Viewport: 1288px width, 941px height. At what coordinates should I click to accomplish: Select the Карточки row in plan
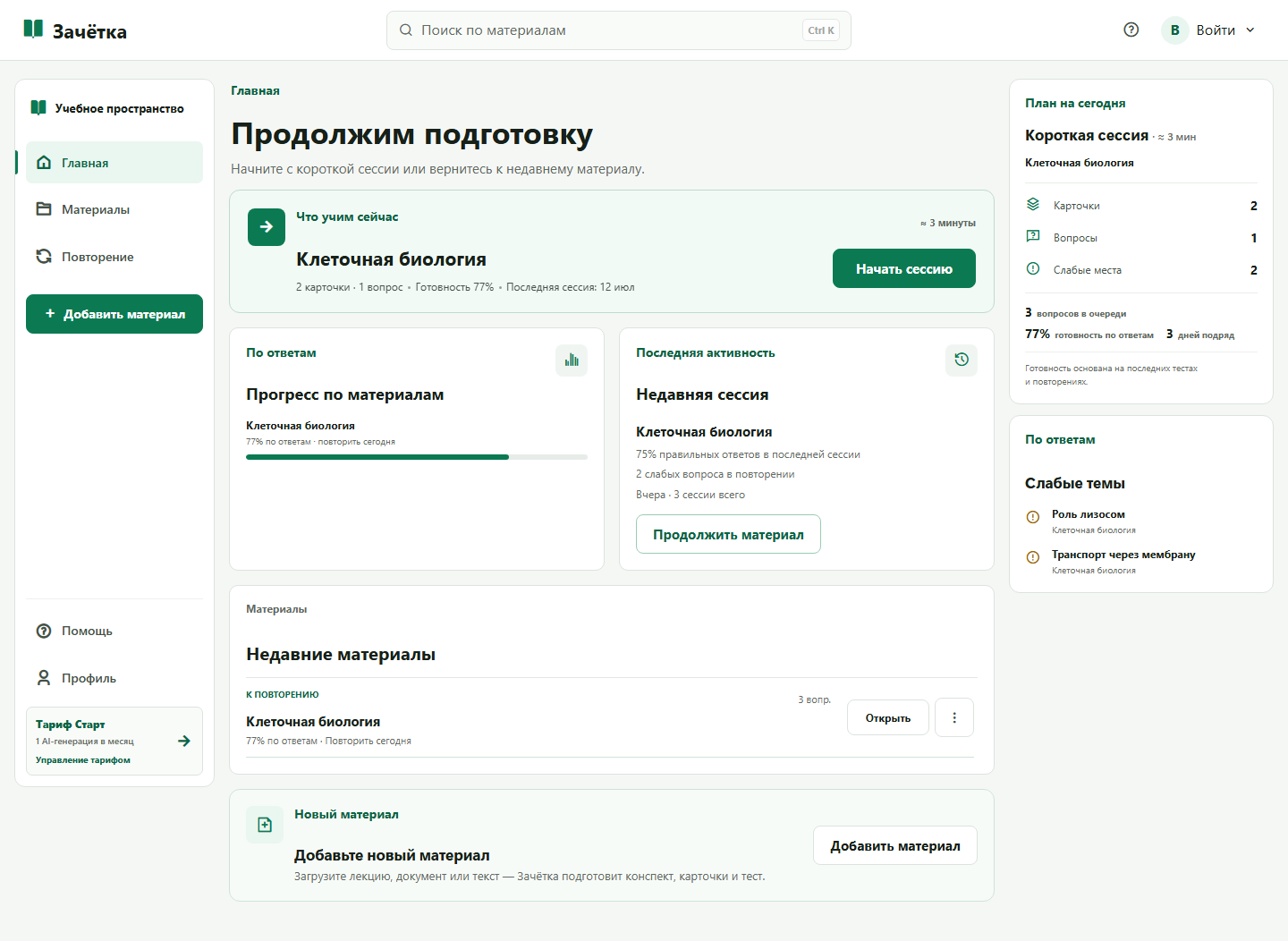point(1141,206)
